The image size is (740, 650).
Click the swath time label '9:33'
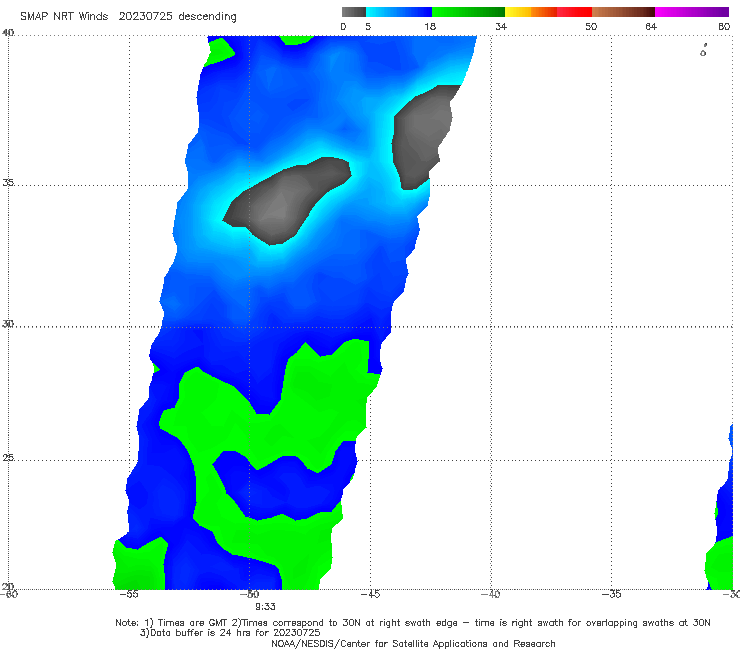pyautogui.click(x=265, y=607)
